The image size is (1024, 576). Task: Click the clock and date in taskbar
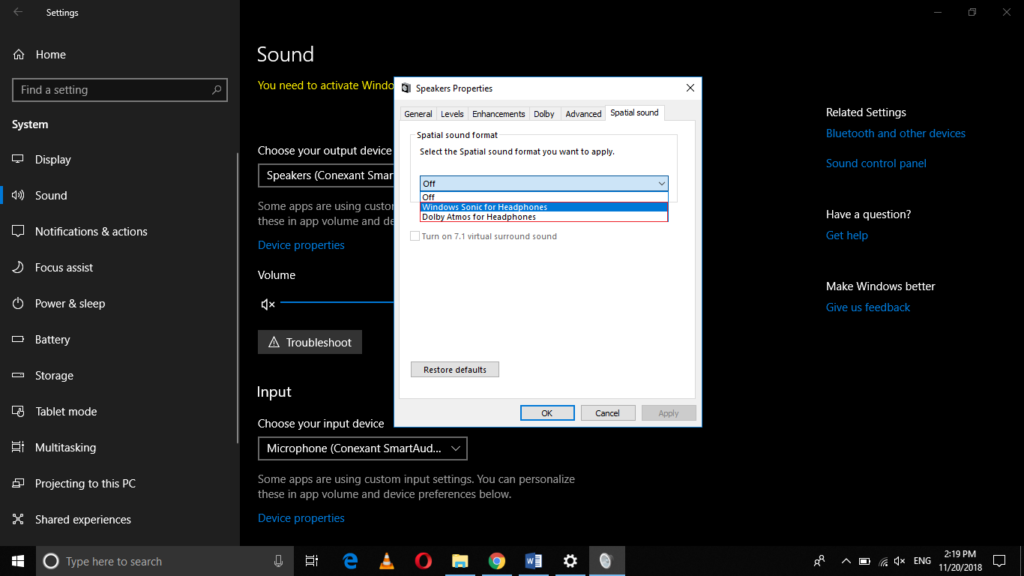tap(960, 561)
